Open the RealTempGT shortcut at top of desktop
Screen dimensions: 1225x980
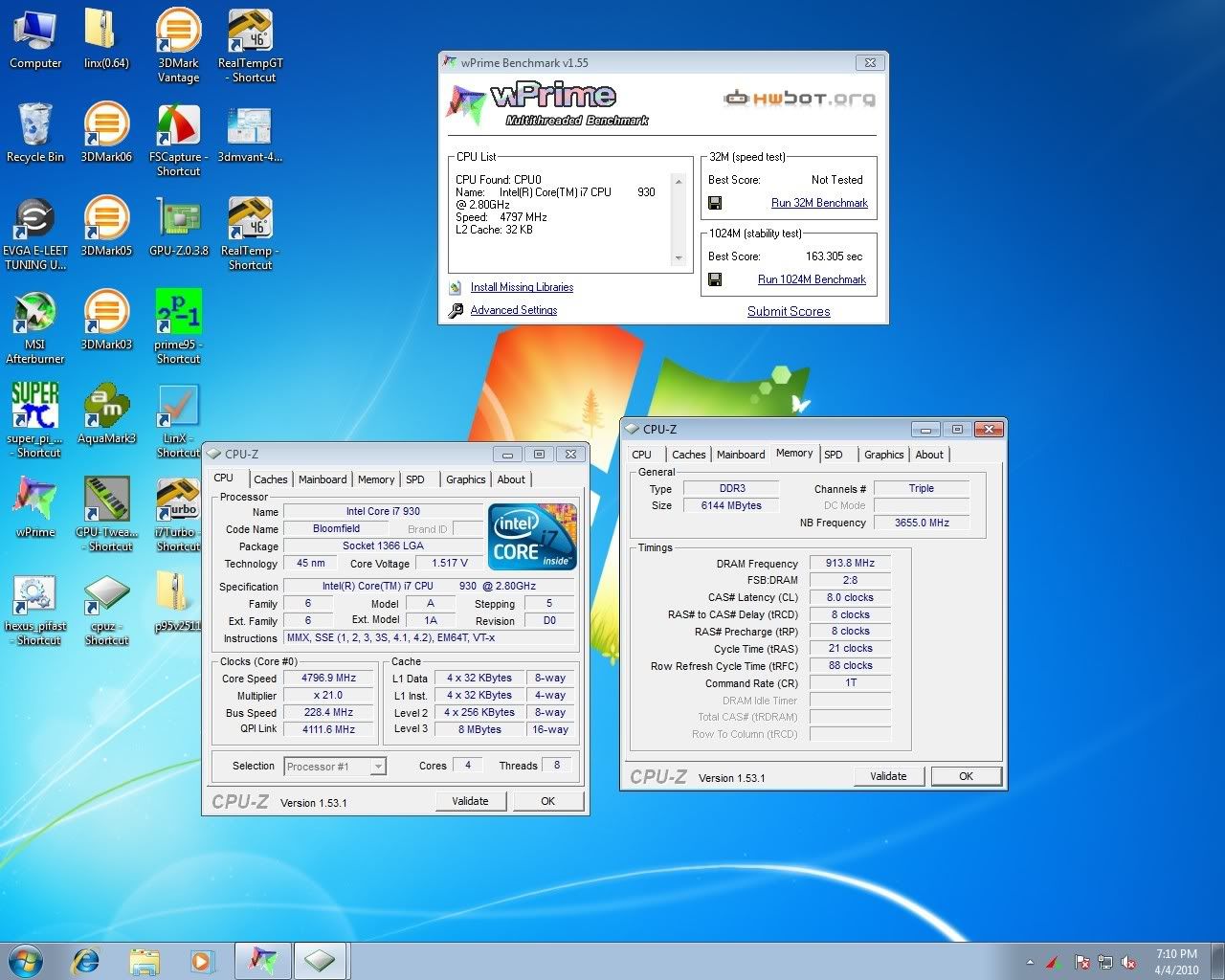(x=251, y=45)
